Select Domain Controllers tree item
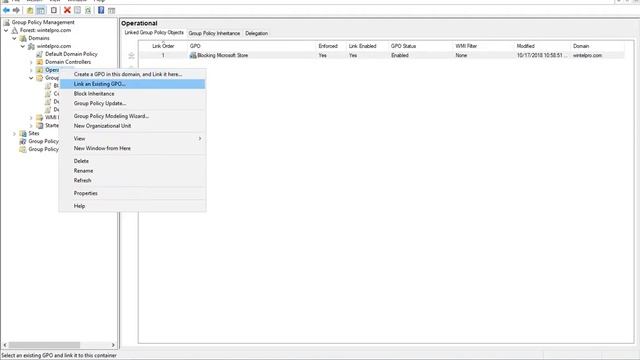This screenshot has width=640, height=360. click(x=68, y=62)
